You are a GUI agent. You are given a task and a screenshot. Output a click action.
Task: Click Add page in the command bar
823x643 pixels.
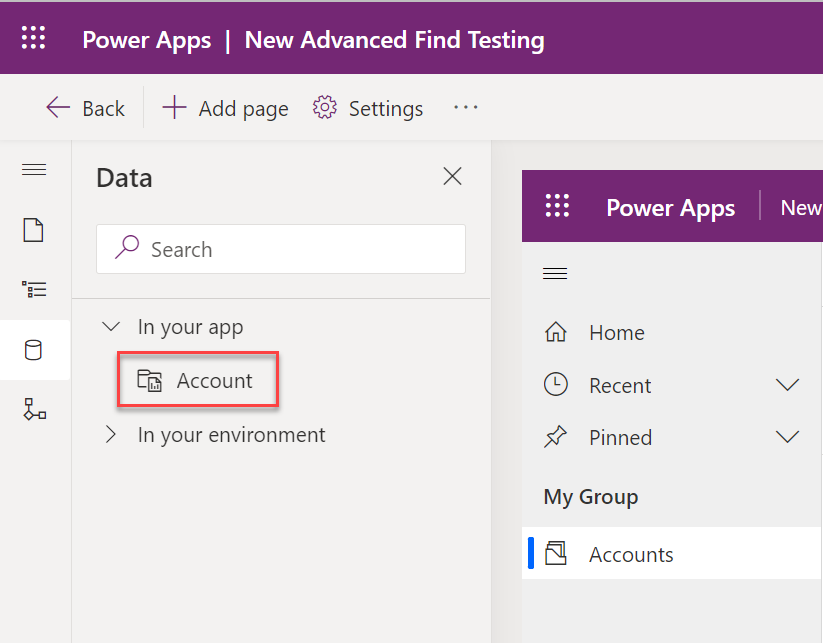click(x=225, y=109)
